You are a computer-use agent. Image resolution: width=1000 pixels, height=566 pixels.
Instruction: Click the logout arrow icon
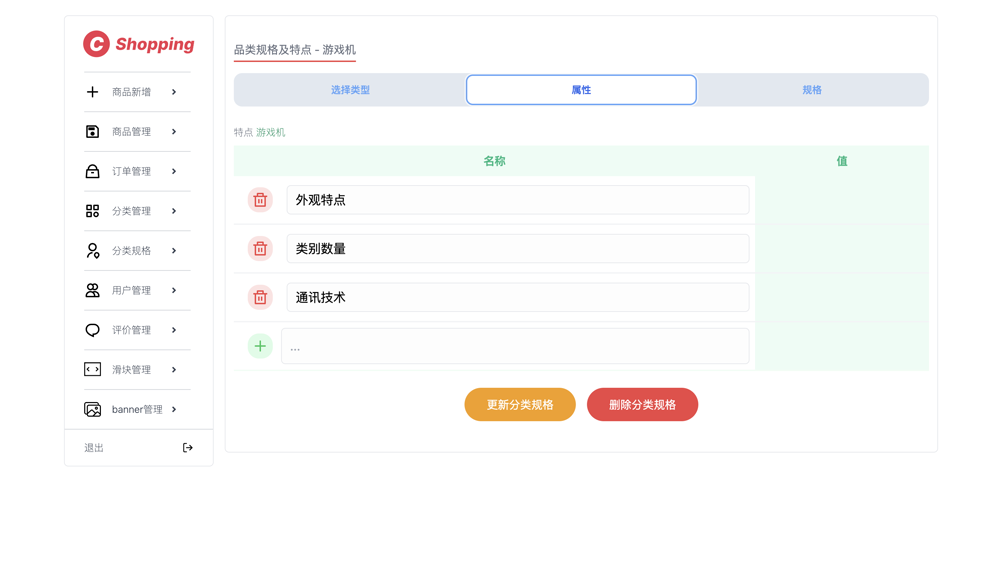coord(188,448)
